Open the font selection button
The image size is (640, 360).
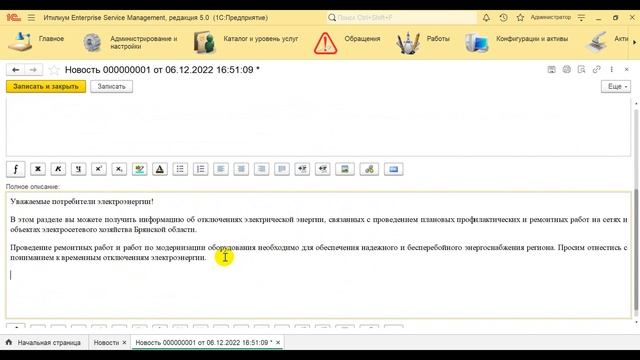tap(16, 169)
